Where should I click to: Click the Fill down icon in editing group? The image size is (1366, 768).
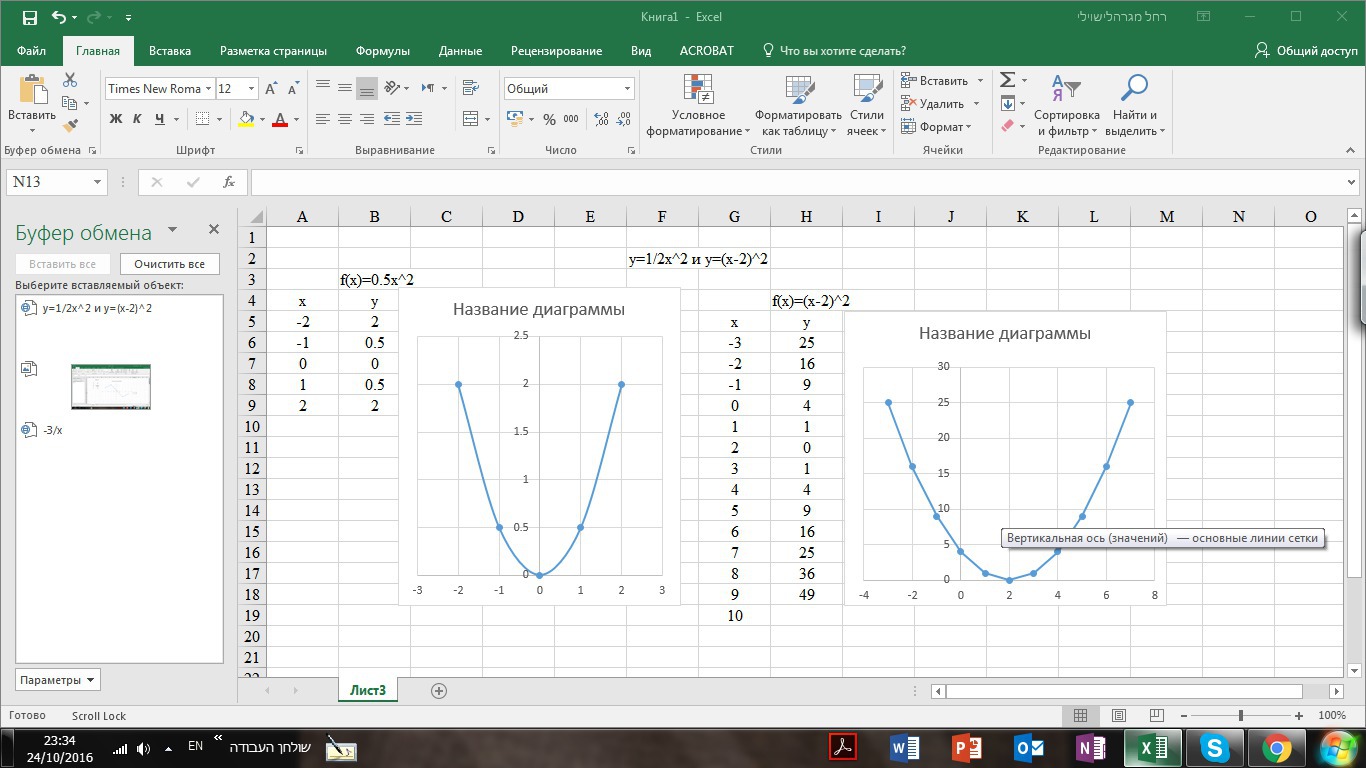click(x=1008, y=103)
